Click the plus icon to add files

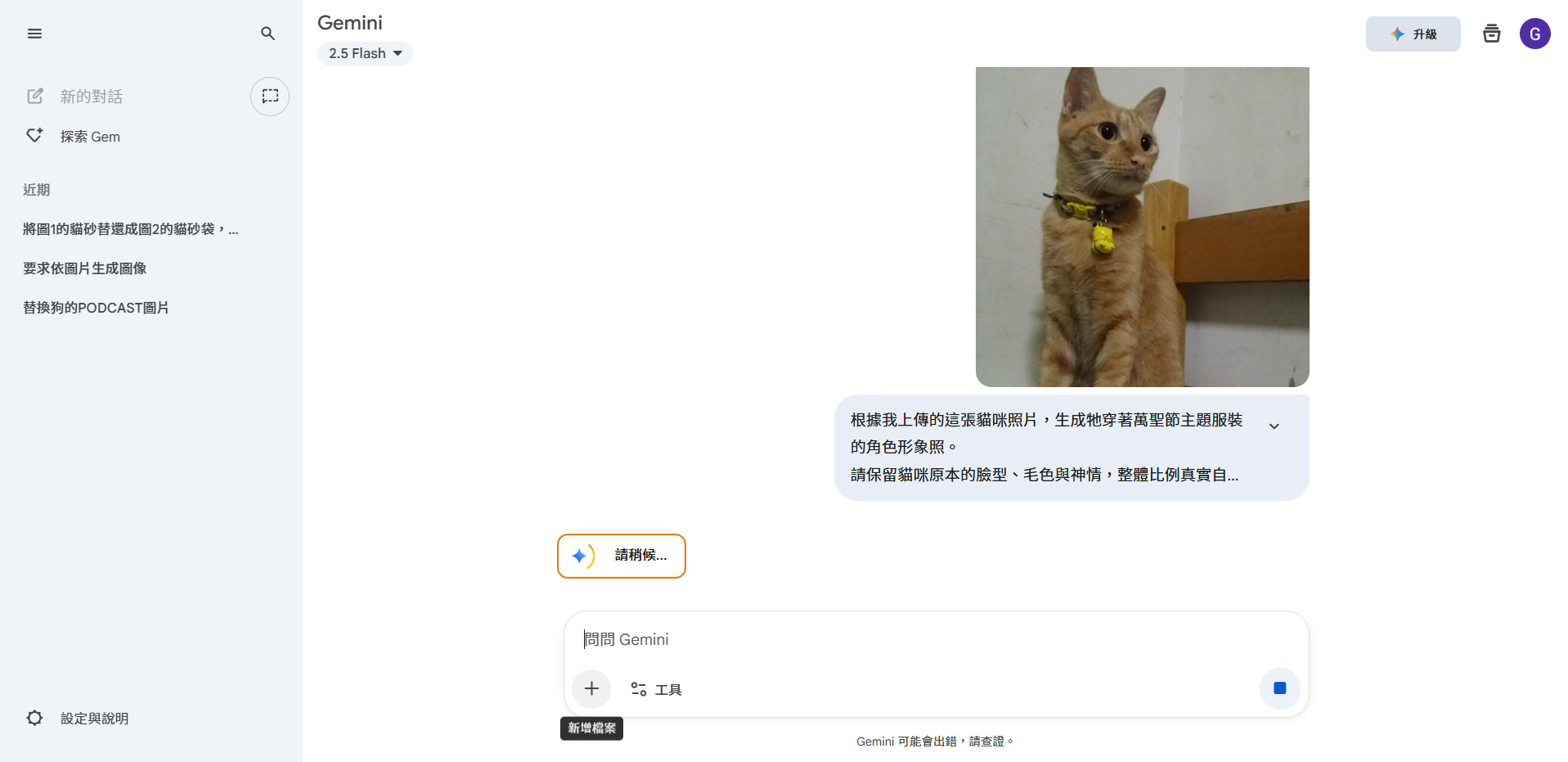click(x=591, y=688)
